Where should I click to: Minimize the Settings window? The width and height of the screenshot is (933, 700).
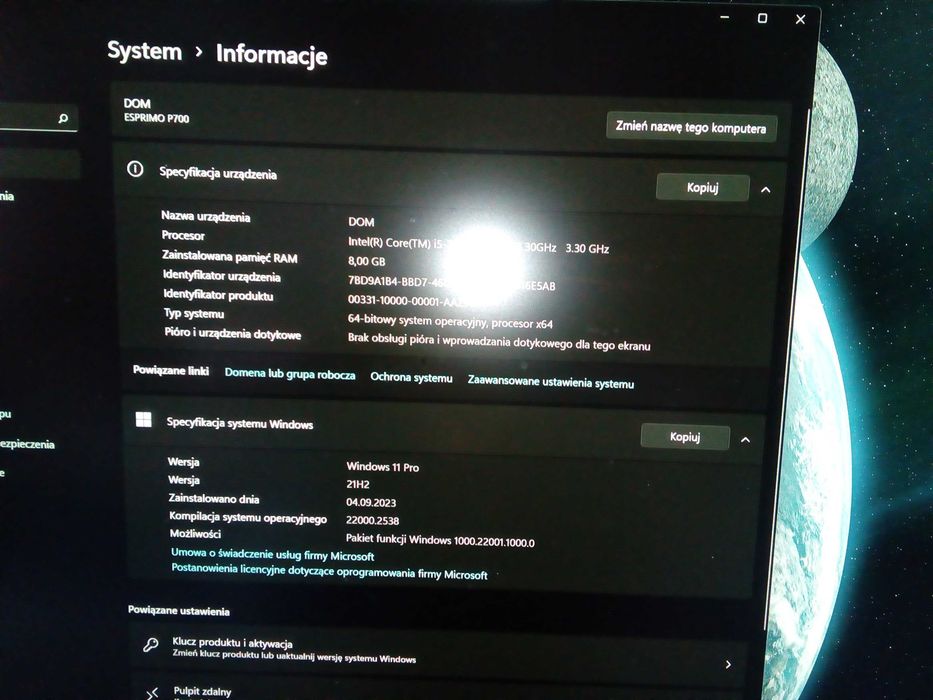(724, 17)
